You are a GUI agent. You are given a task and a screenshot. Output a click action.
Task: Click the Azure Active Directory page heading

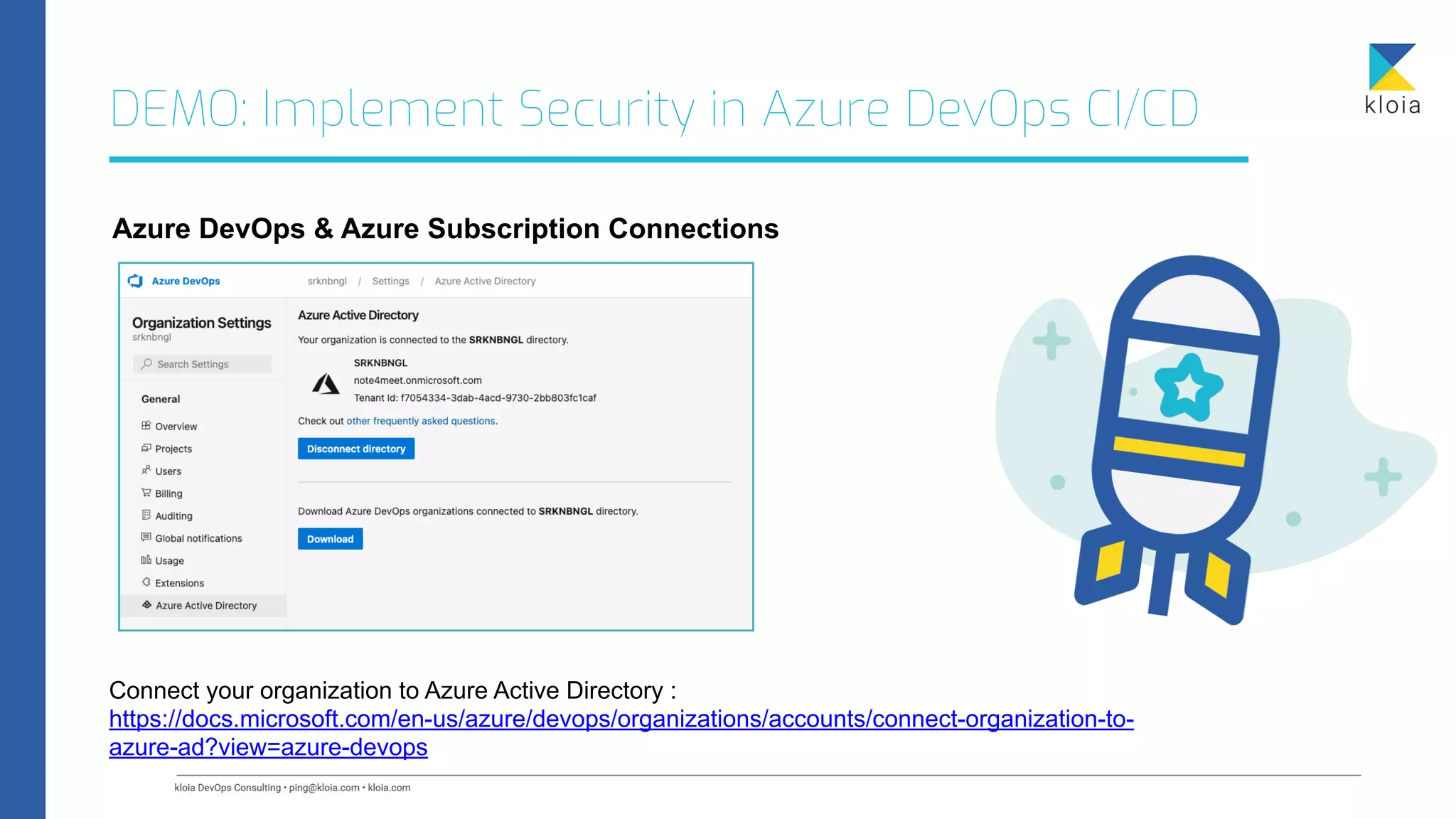[358, 315]
